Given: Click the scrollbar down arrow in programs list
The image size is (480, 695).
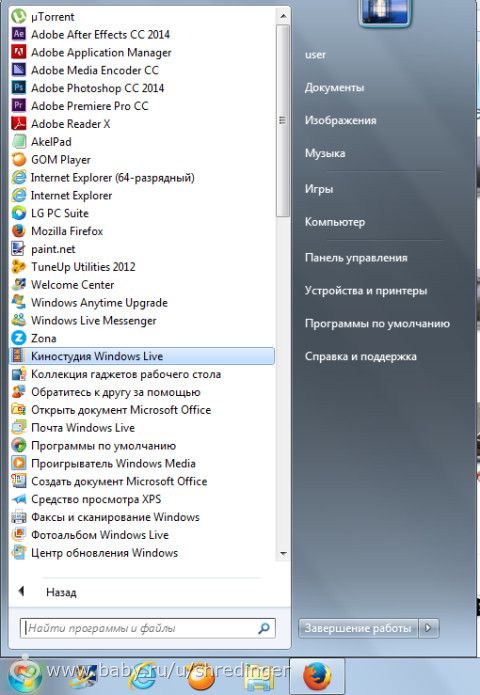Looking at the screenshot, I should 283,554.
